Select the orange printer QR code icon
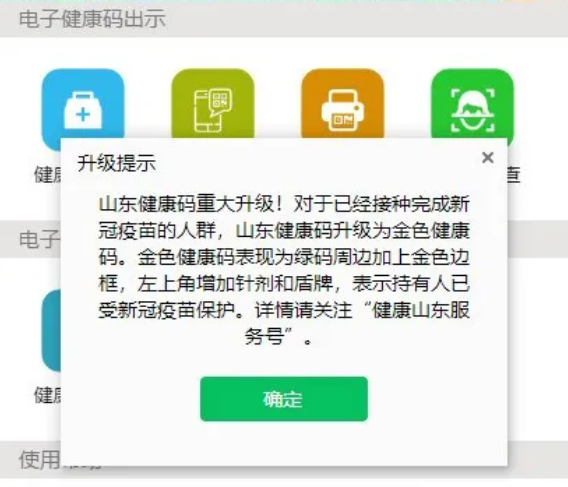This screenshot has height=487, width=568. point(342,104)
